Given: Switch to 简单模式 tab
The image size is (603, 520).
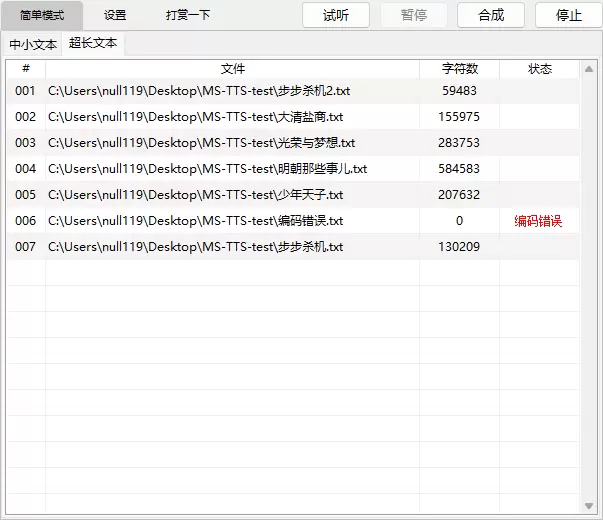Looking at the screenshot, I should coord(42,15).
